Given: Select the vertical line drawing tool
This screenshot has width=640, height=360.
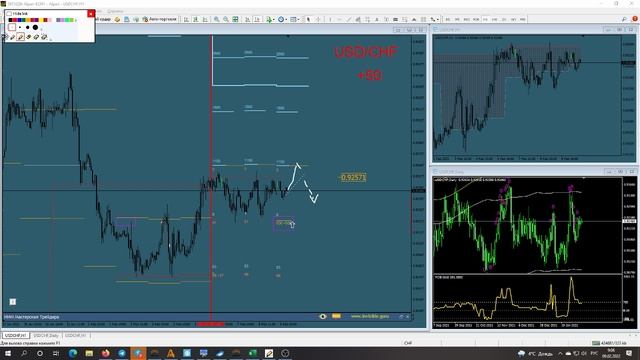Looking at the screenshot, I should [330, 19].
